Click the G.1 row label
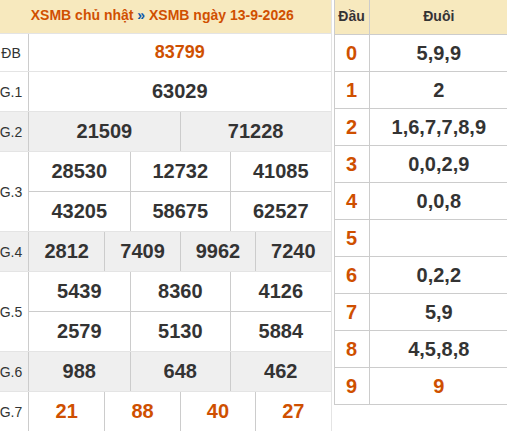Image resolution: width=507 pixels, height=431 pixels. click(x=11, y=92)
